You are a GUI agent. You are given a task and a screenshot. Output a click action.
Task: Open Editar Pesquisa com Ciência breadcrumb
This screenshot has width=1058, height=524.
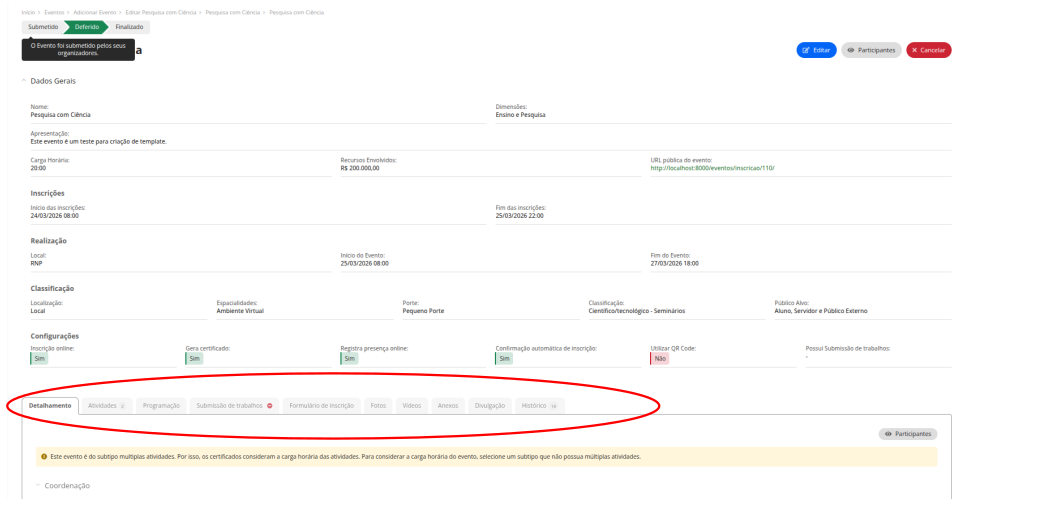tap(160, 13)
